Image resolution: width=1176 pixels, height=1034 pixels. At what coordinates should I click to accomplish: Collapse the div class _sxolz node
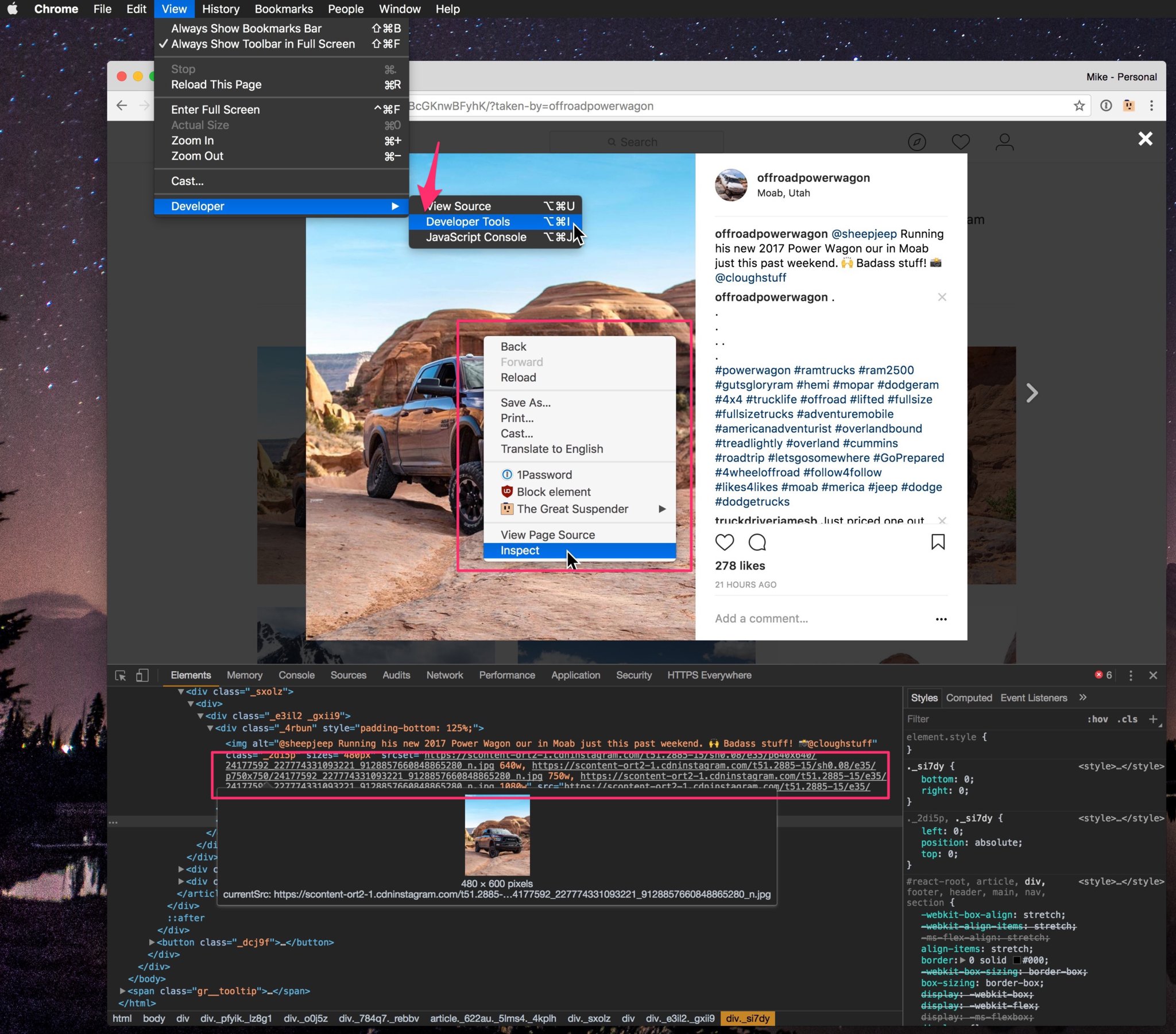(181, 692)
